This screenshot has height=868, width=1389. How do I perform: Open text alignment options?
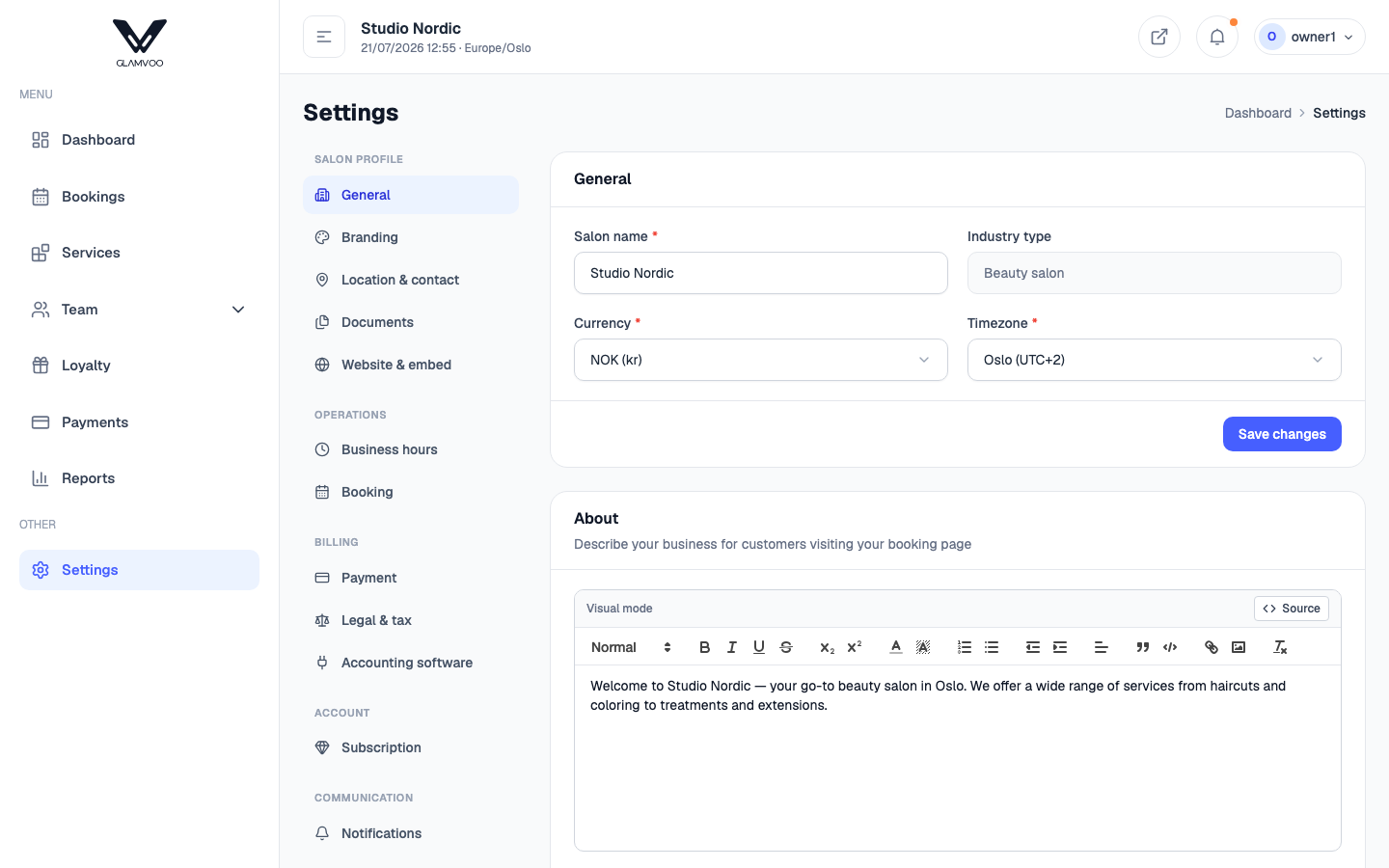(x=1102, y=647)
